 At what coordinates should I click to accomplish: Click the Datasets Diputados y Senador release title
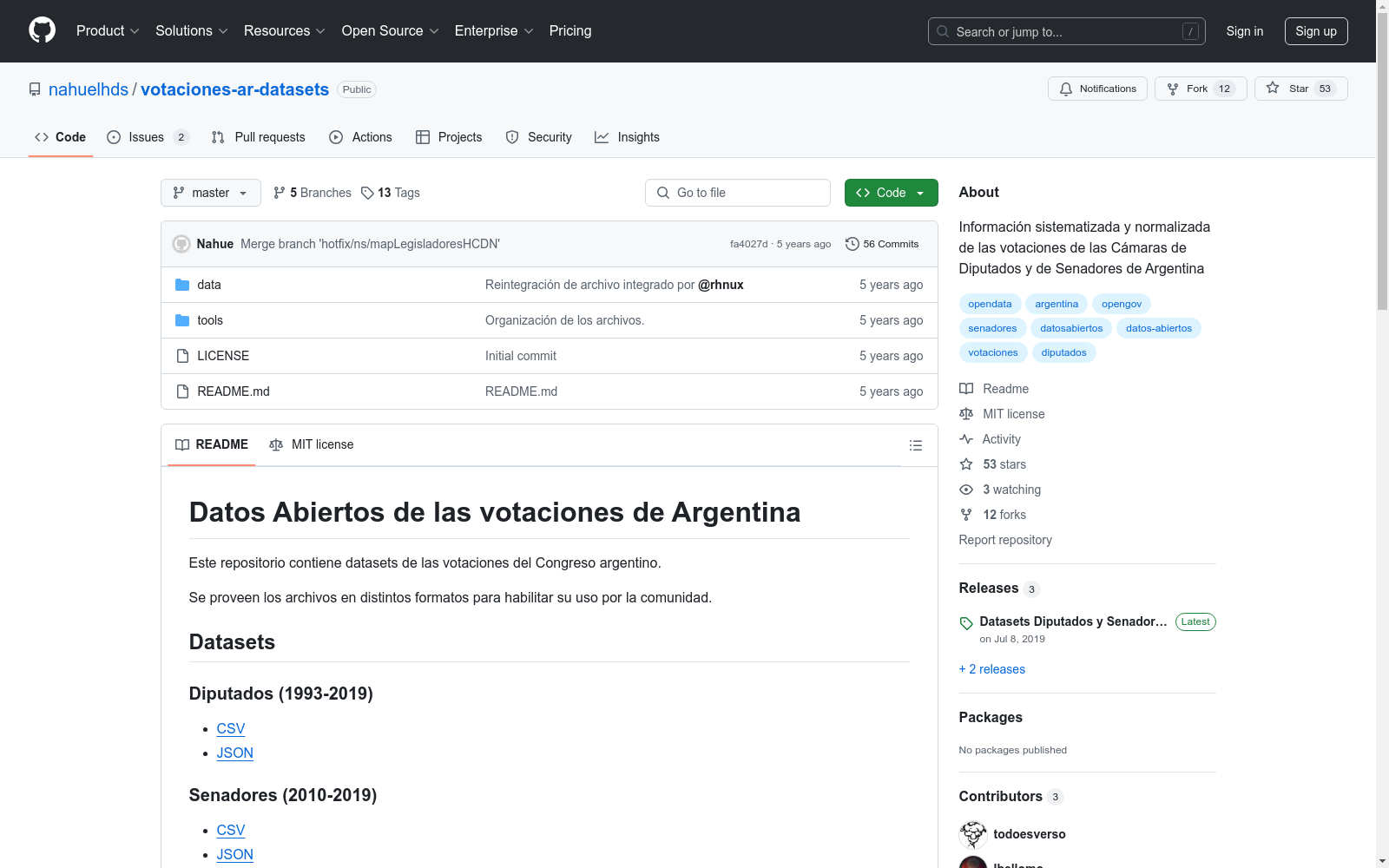(x=1073, y=621)
